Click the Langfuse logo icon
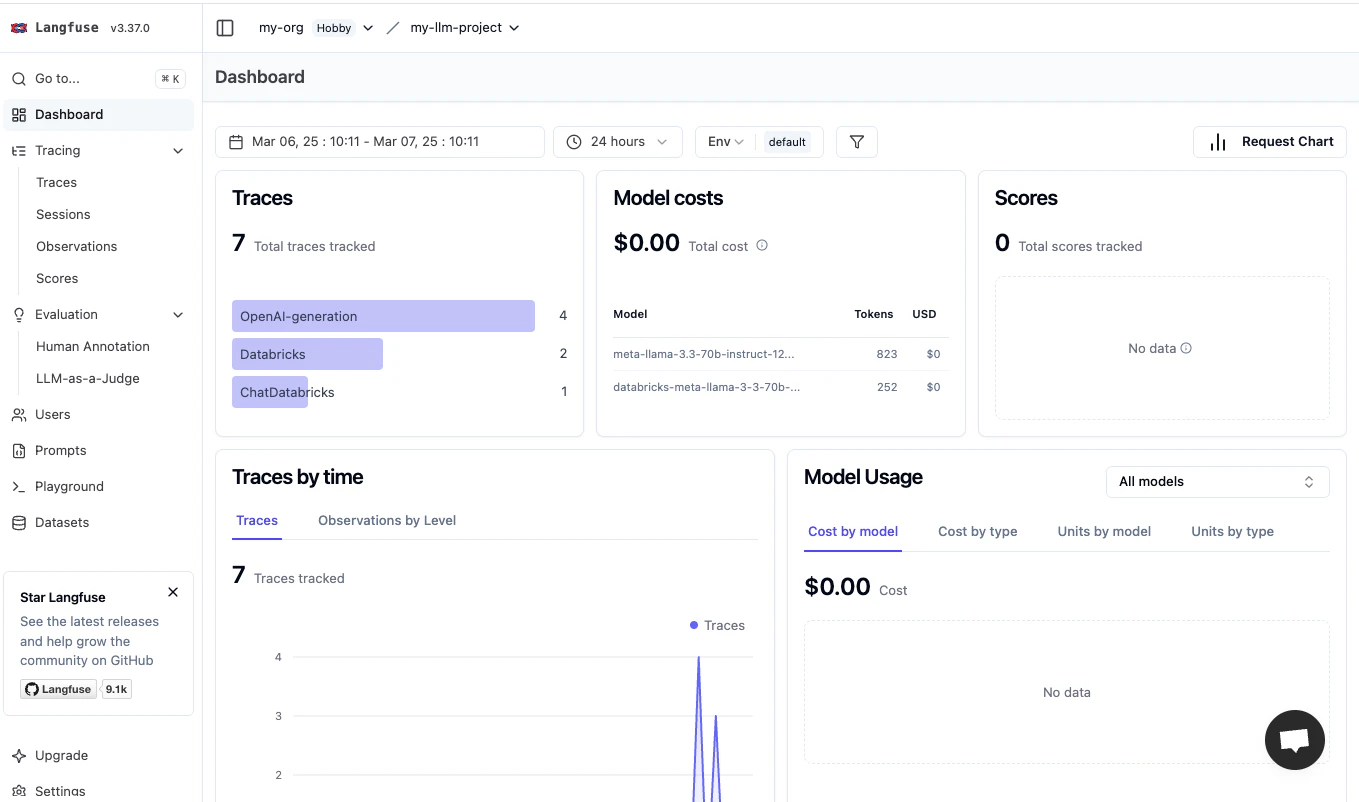1359x802 pixels. point(19,28)
